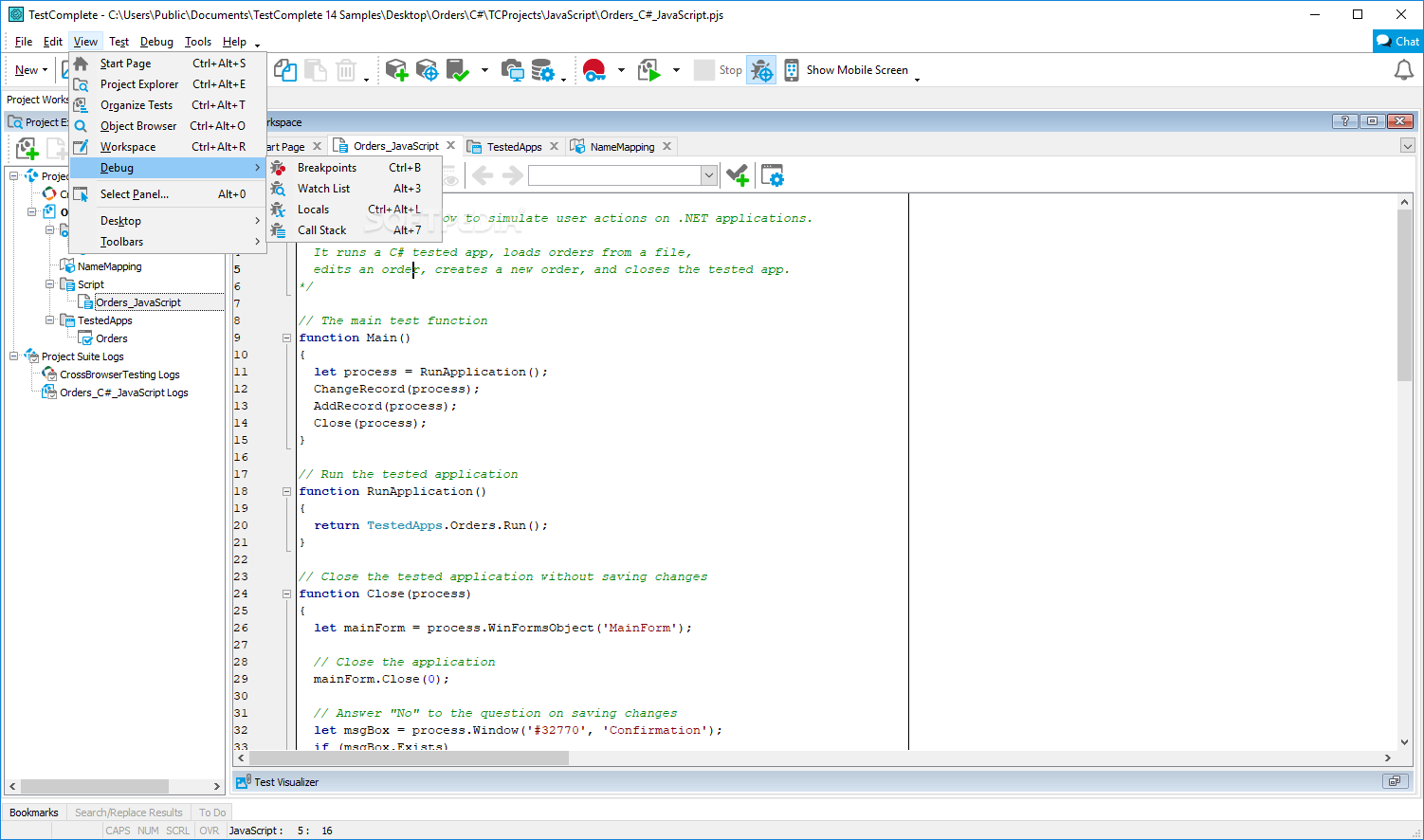Image resolution: width=1424 pixels, height=840 pixels.
Task: Choose Locals in the Debug submenu
Action: coord(355,210)
